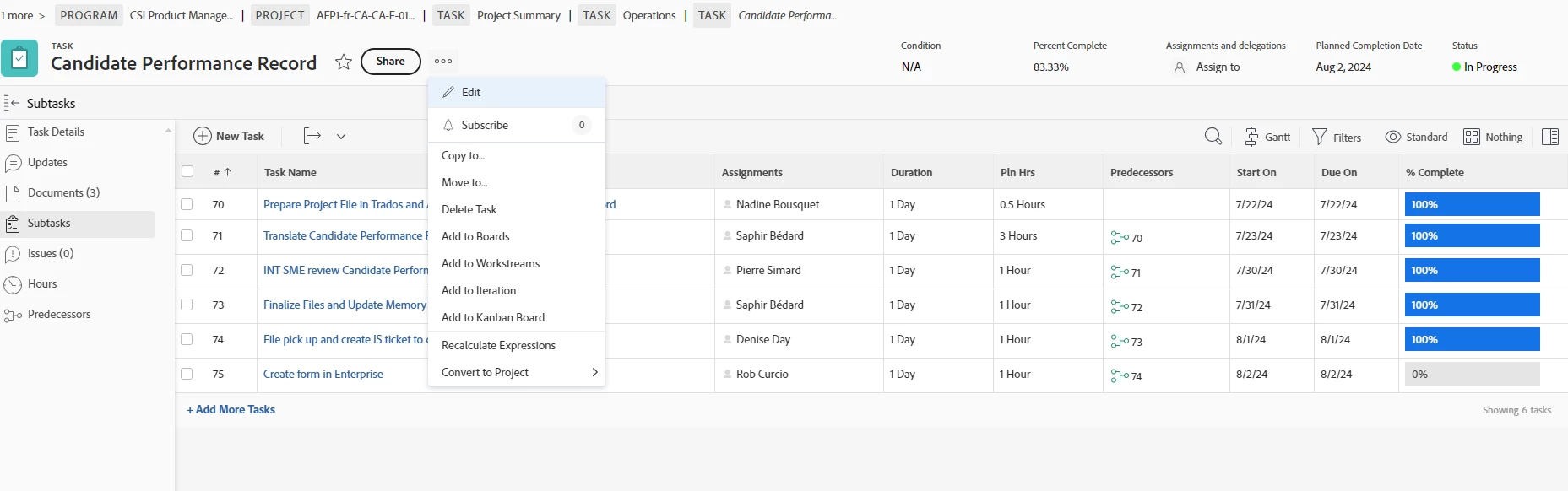Click the favorite star icon

343,62
